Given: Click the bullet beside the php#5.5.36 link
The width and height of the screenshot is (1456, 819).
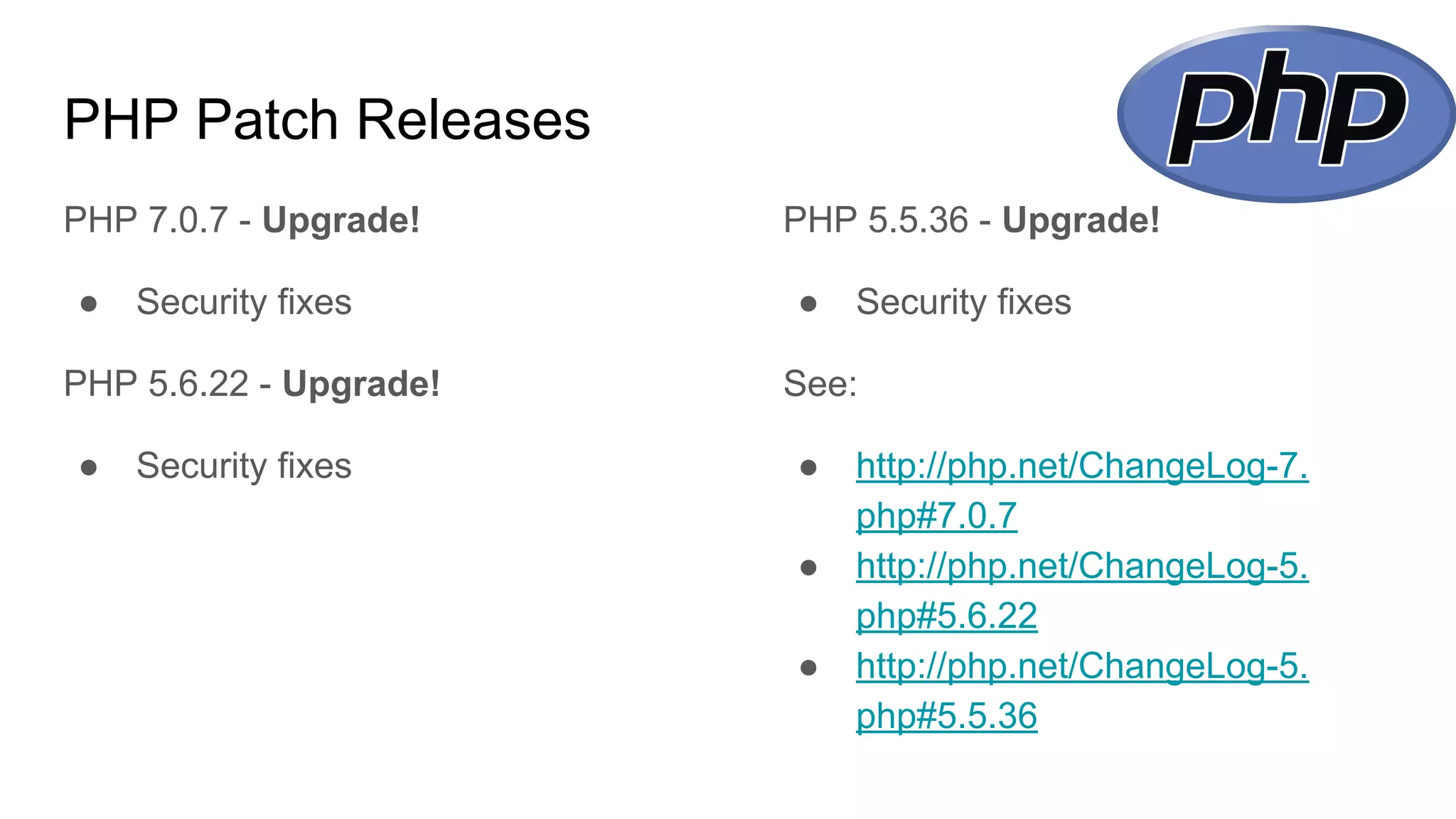Looking at the screenshot, I should [808, 668].
